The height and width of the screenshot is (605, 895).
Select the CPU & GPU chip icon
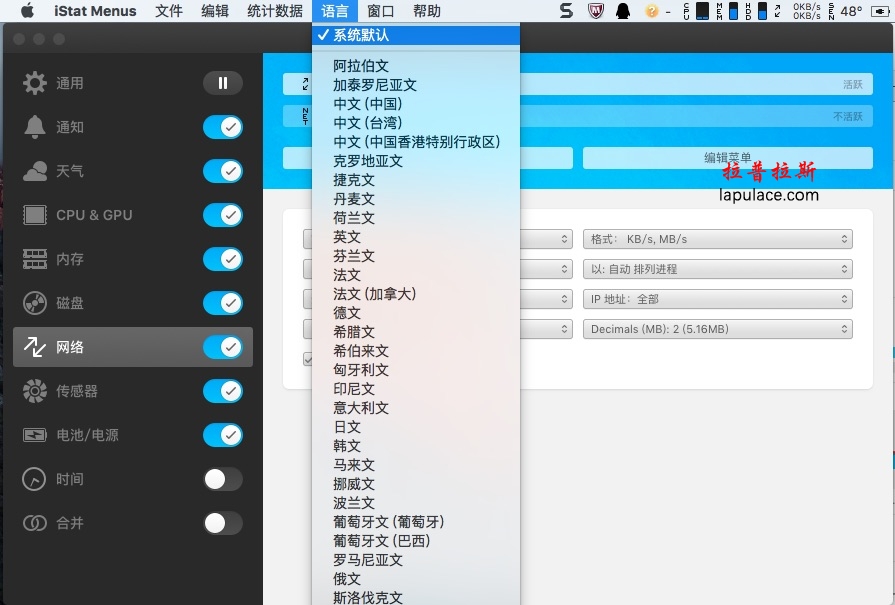point(35,215)
